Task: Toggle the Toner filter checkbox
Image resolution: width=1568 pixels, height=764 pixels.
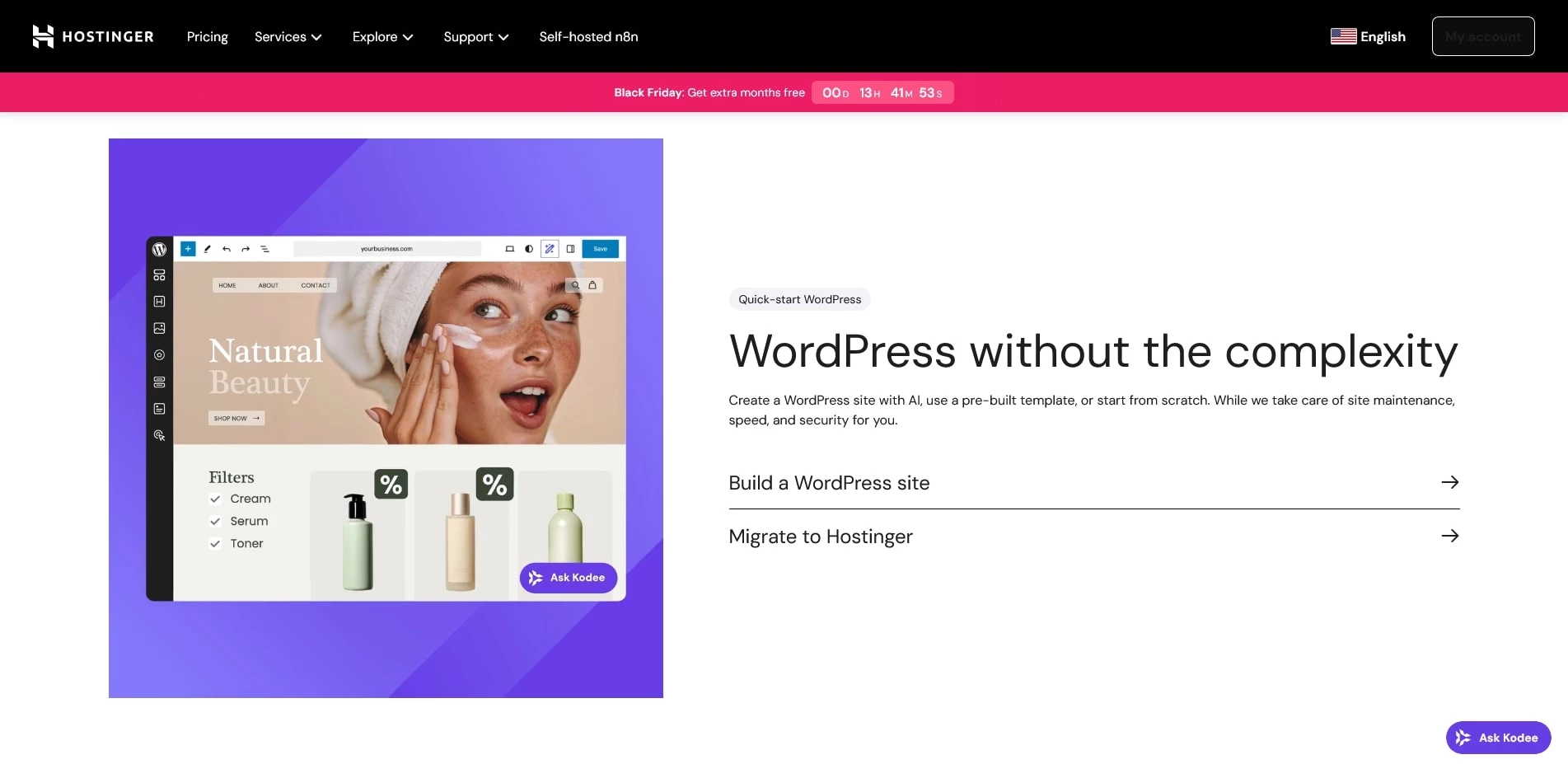Action: click(x=215, y=543)
